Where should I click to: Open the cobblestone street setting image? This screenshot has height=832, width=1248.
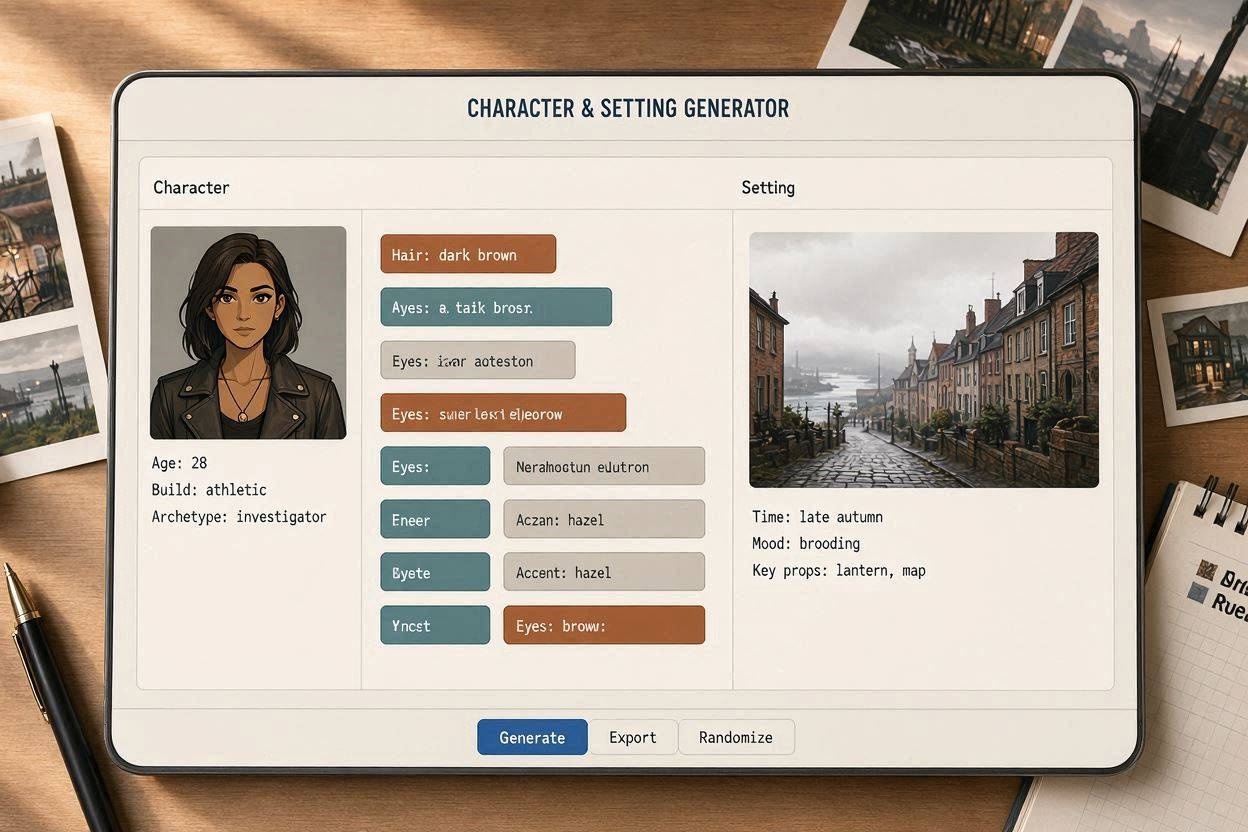pyautogui.click(x=924, y=360)
